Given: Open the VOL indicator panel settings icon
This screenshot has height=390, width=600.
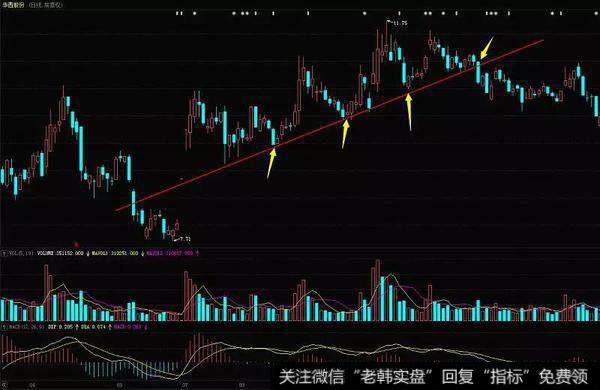Looking at the screenshot, I should 5,253.
